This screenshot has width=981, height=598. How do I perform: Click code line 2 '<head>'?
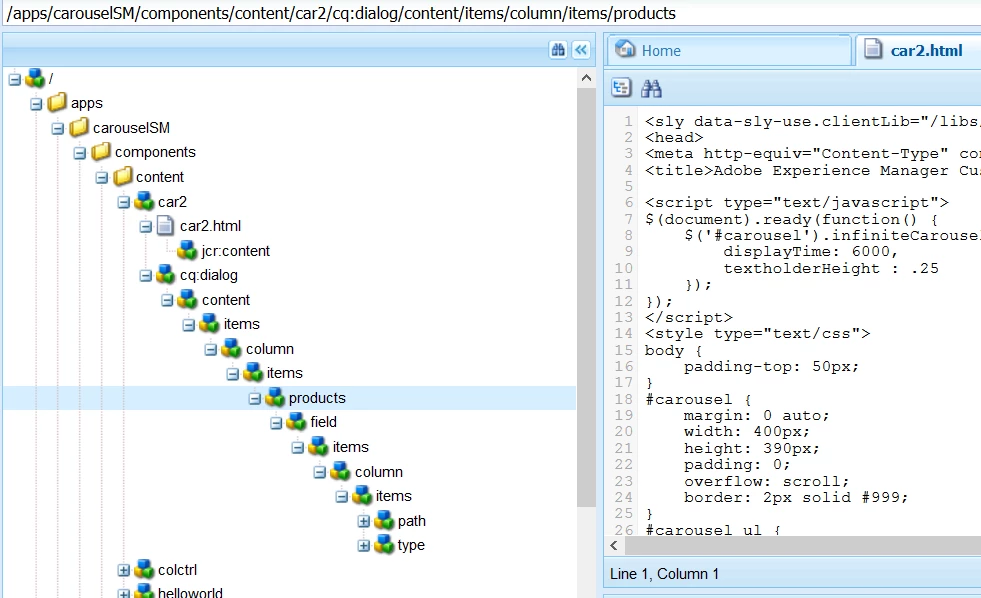pos(674,138)
